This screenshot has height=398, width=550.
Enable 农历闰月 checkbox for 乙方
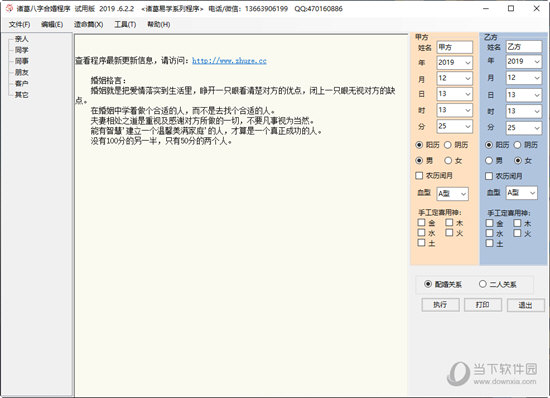(489, 176)
